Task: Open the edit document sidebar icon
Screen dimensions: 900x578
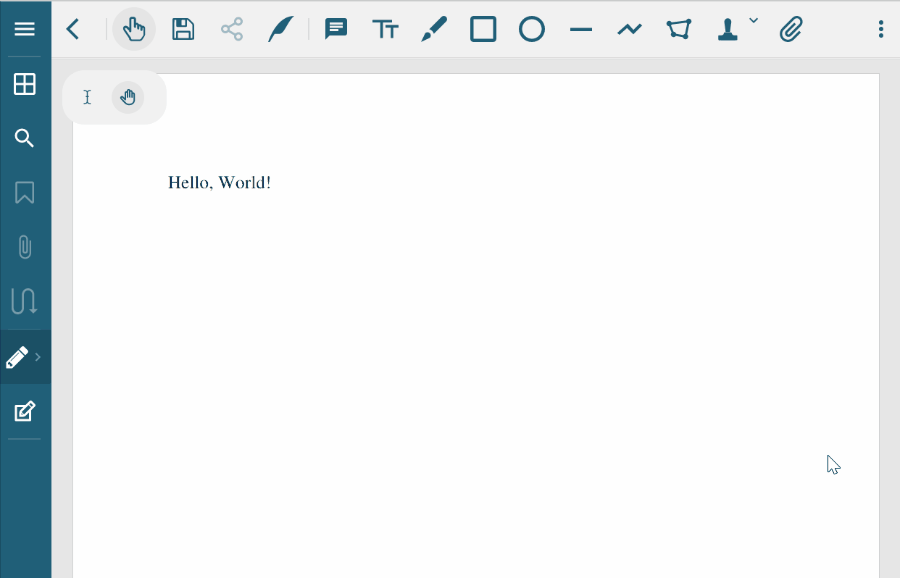Action: point(25,411)
